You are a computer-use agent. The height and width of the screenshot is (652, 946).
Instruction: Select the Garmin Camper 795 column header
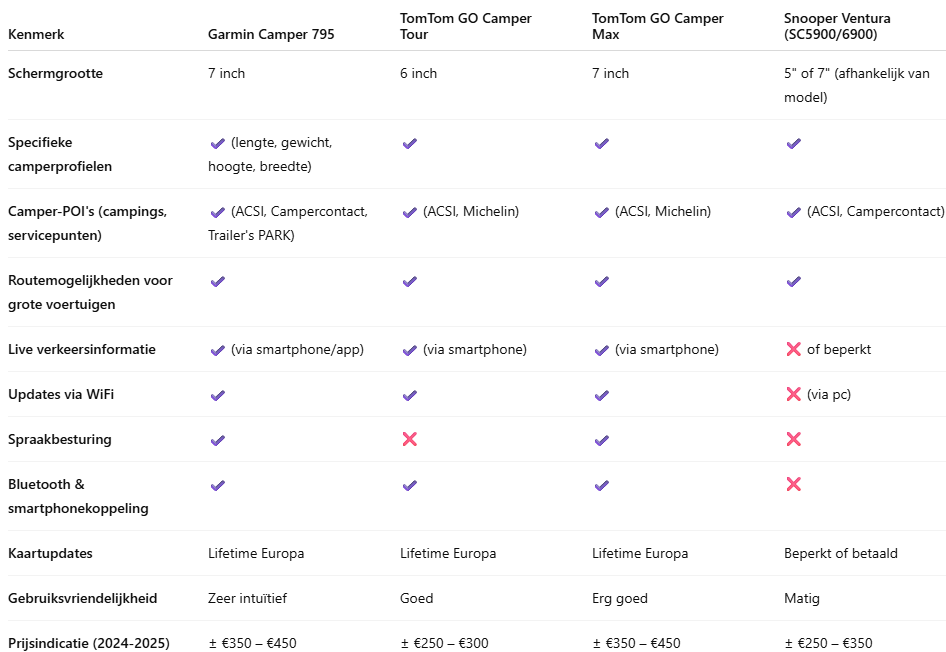[x=271, y=34]
